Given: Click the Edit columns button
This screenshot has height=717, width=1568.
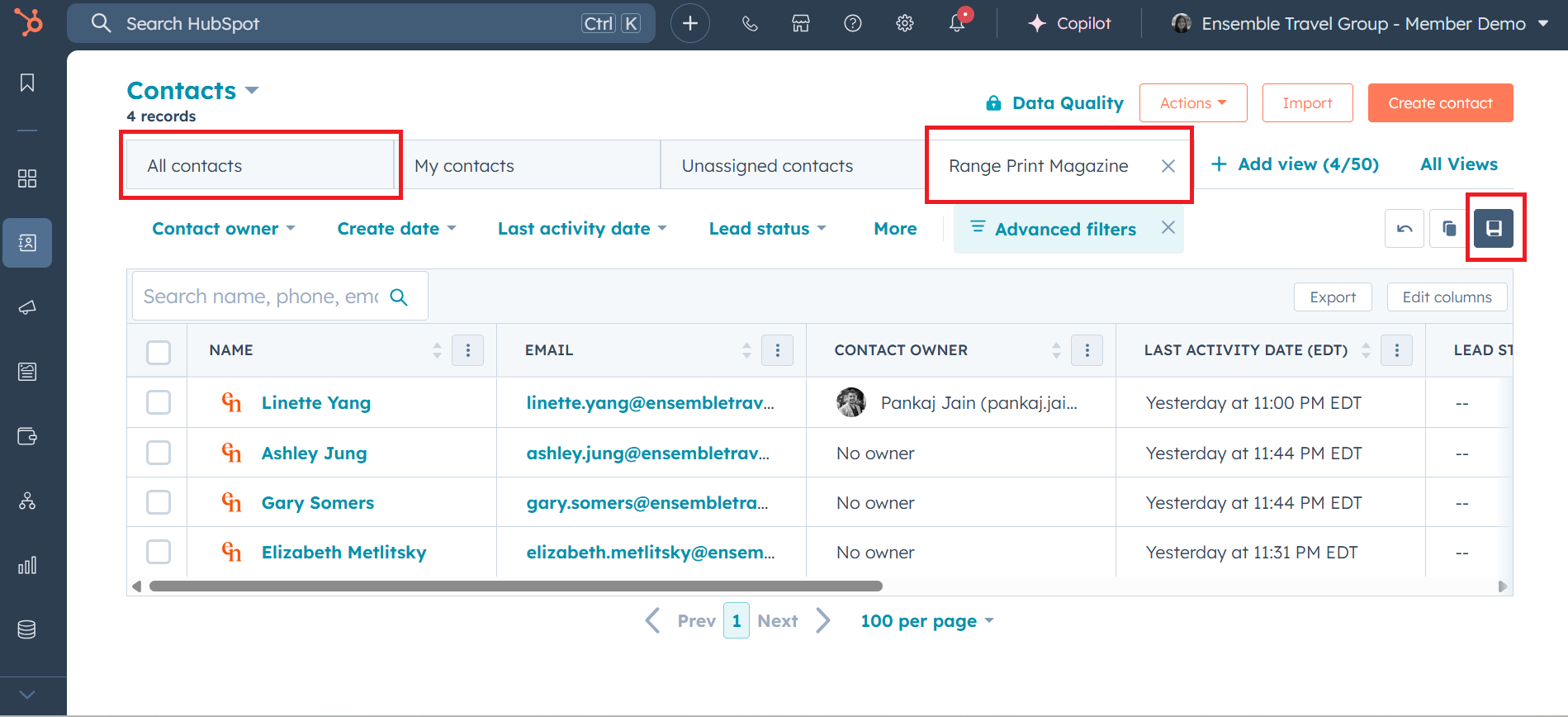Looking at the screenshot, I should (x=1447, y=297).
